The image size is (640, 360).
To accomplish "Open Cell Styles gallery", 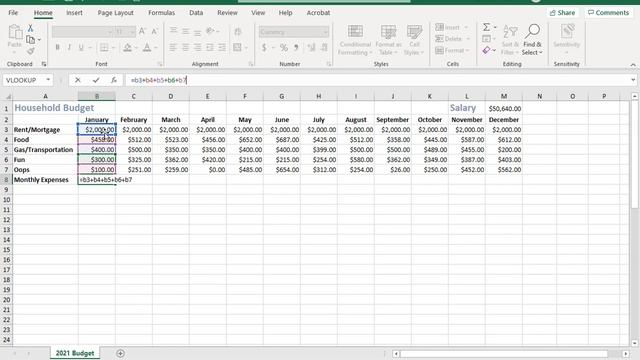I will (414, 40).
